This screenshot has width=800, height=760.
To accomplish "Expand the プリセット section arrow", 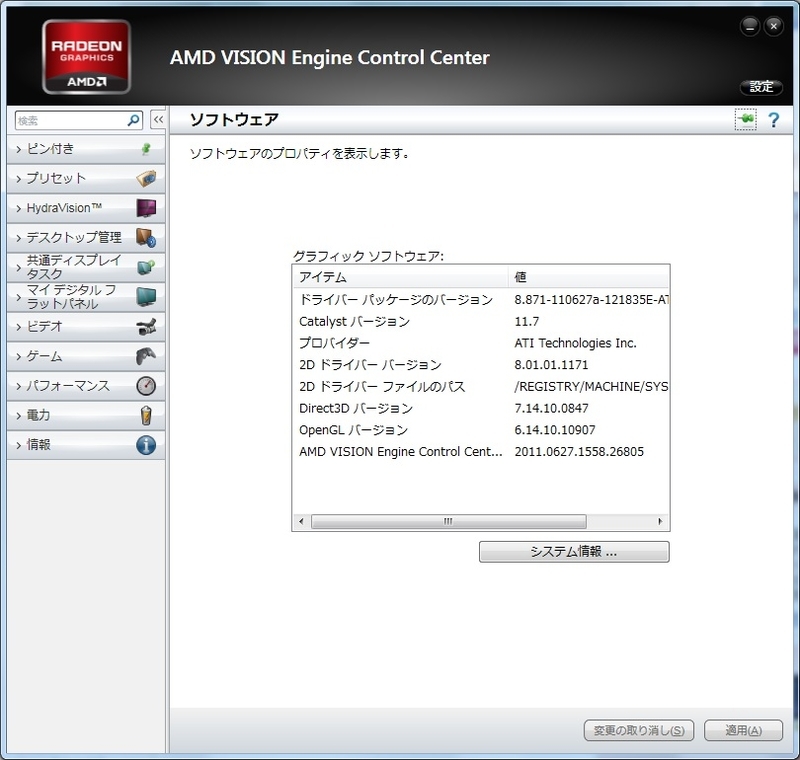I will (x=18, y=179).
